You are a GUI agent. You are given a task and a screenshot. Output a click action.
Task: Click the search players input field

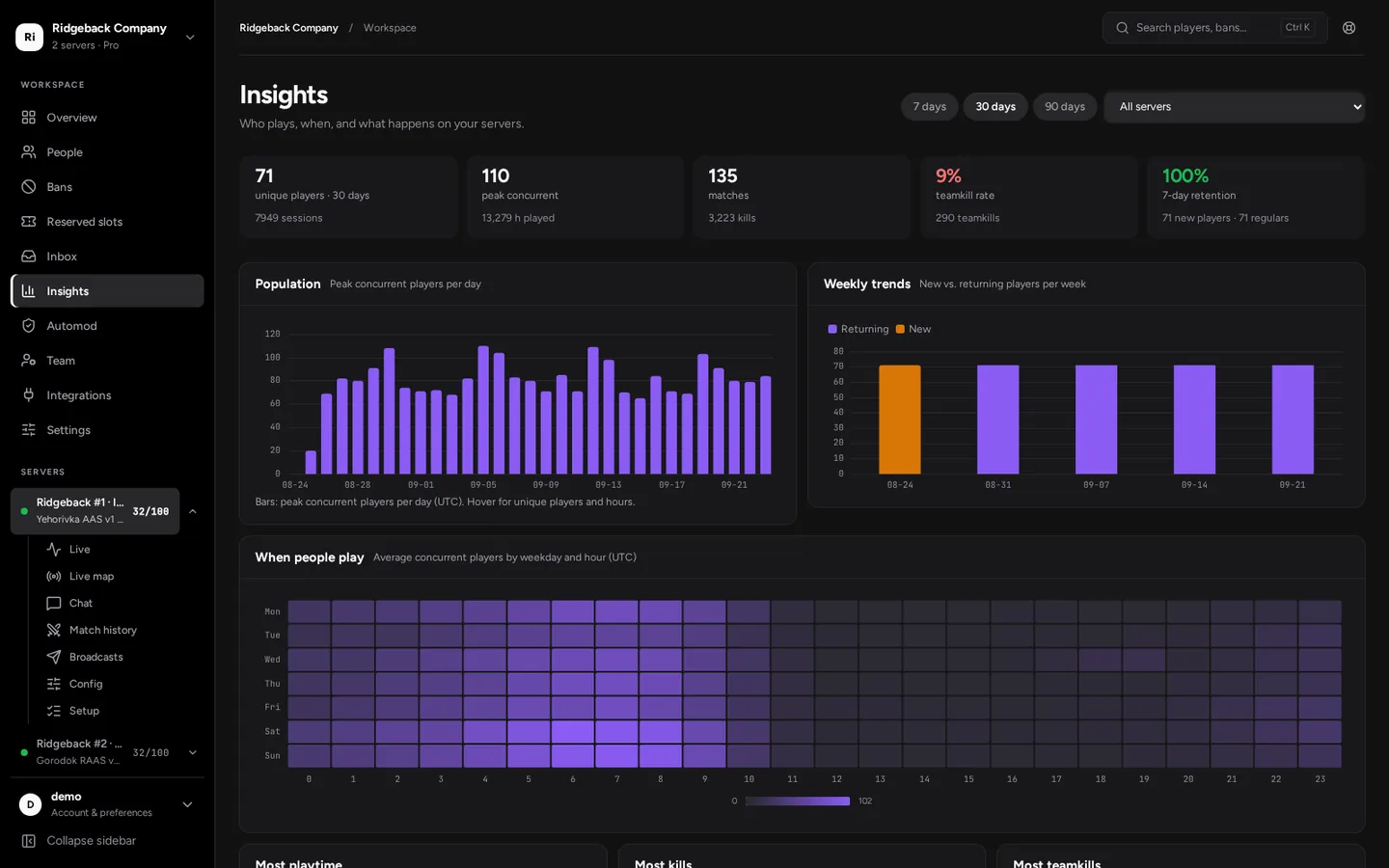(1215, 28)
